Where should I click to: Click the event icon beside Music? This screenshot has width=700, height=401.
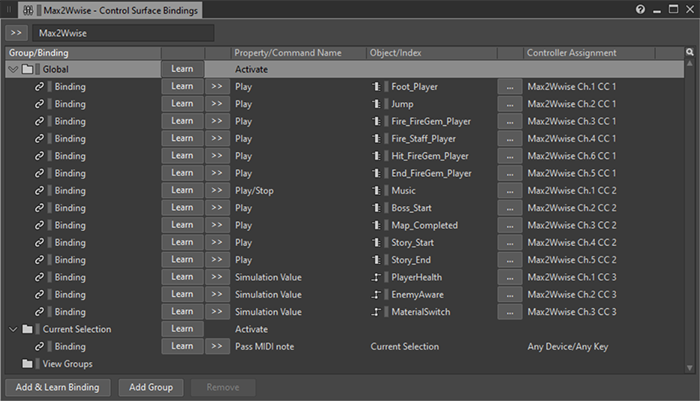pyautogui.click(x=377, y=191)
